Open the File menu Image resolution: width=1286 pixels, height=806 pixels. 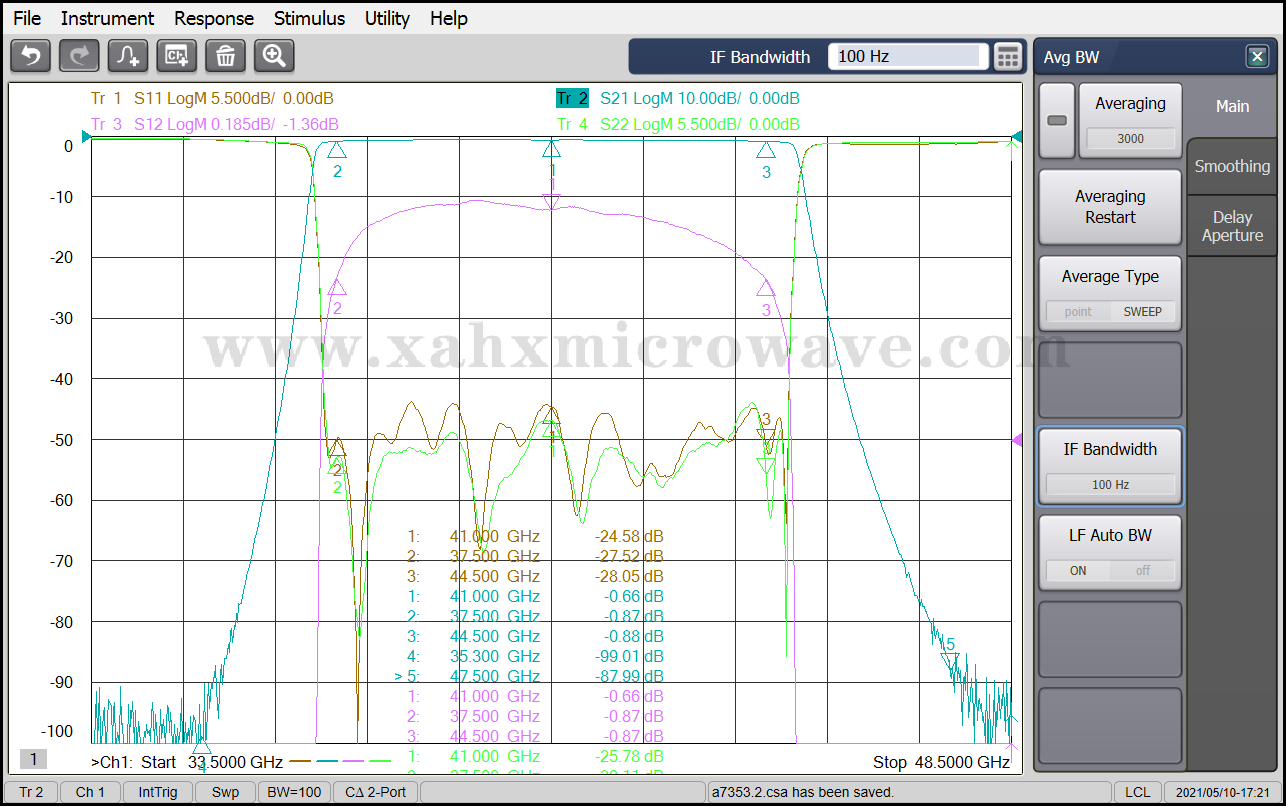click(x=27, y=18)
